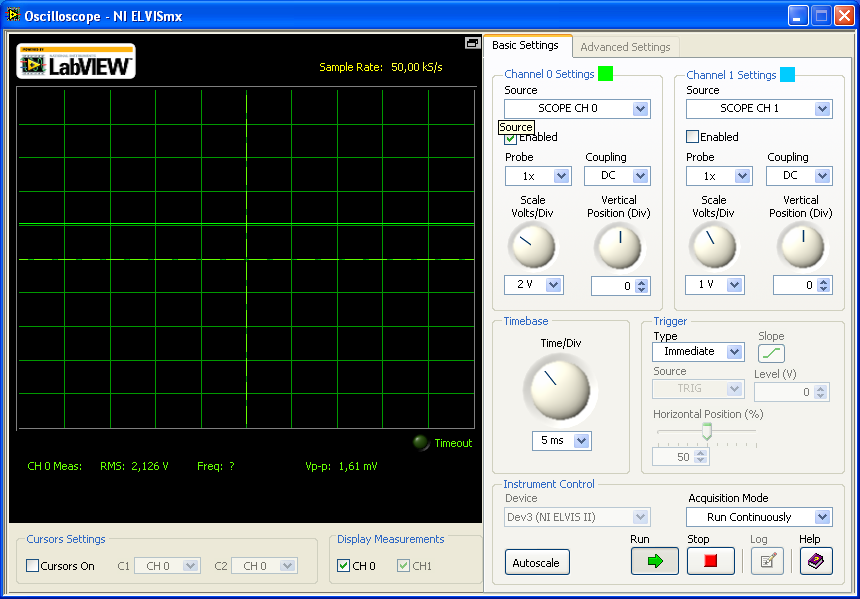Click the Oscilloscope title bar app icon
Viewport: 860px width, 599px height.
pyautogui.click(x=13, y=15)
